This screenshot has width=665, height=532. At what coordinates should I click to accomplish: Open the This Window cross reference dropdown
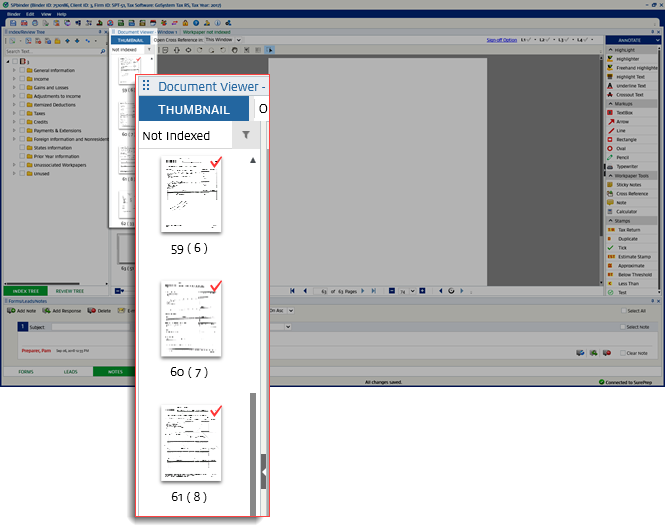click(x=238, y=40)
